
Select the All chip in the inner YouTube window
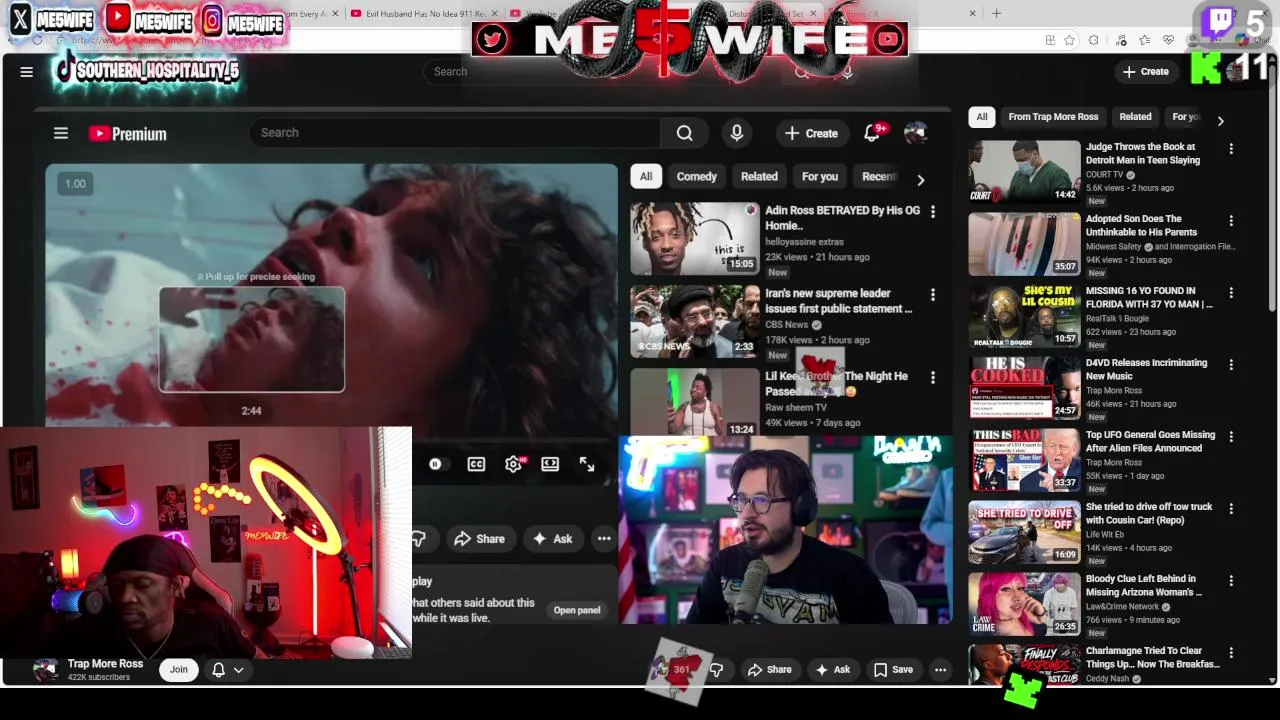[646, 177]
